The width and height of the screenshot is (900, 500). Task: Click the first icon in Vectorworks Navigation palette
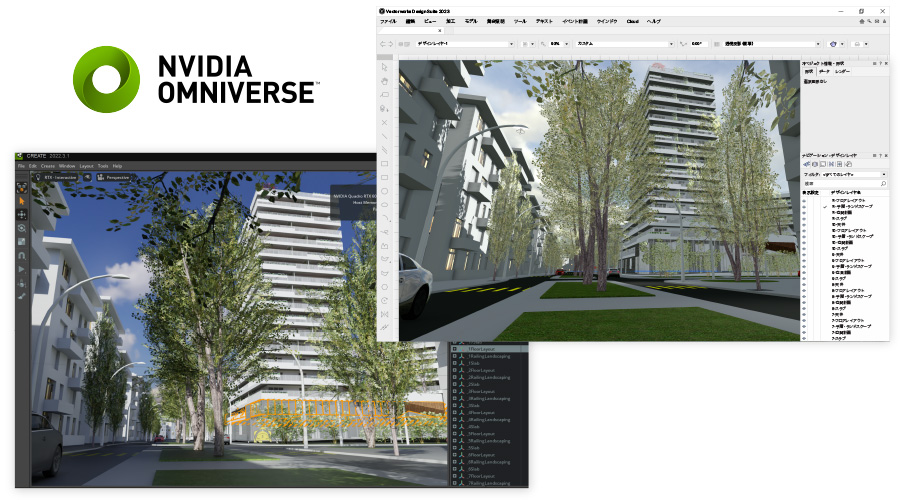point(806,164)
